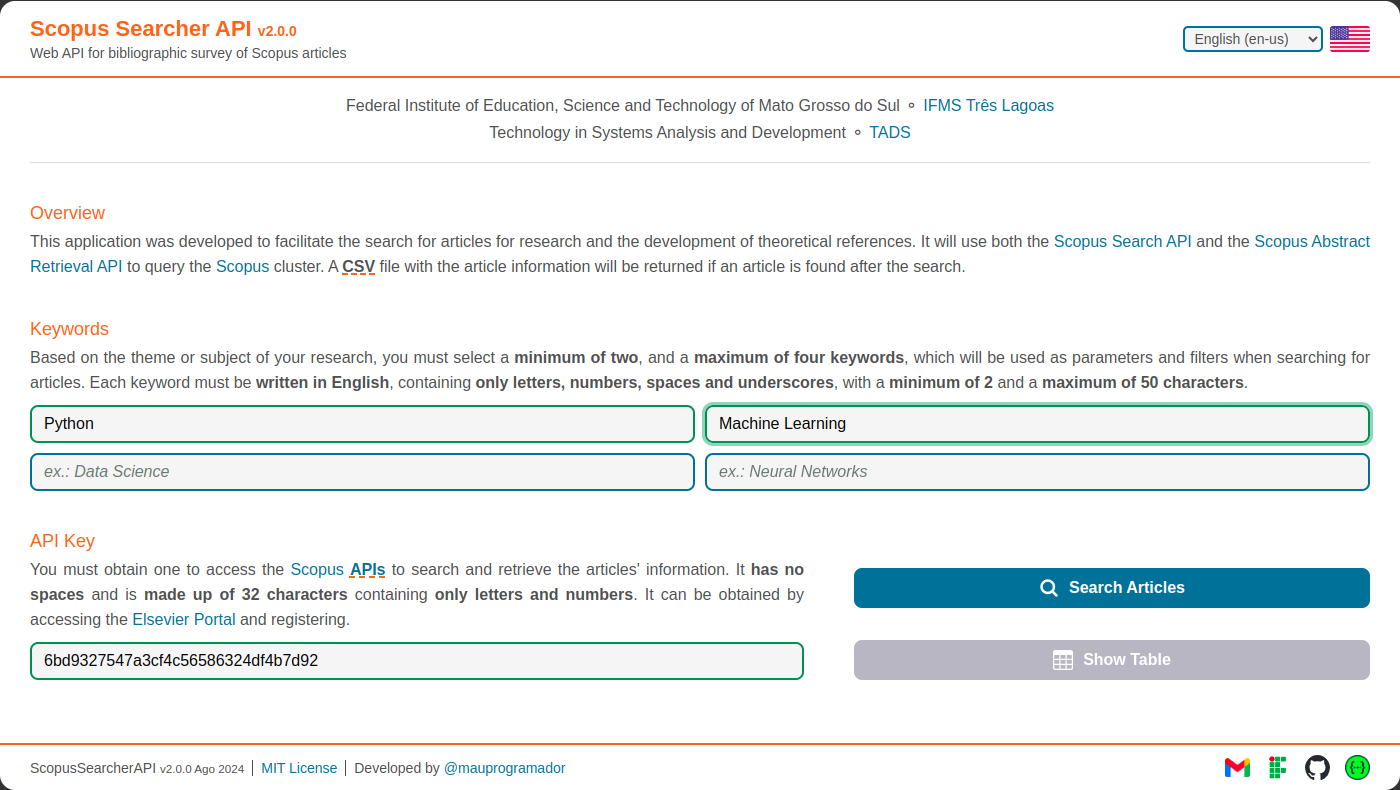Click the green IFMS grid logo in footer
This screenshot has width=1400, height=790.
point(1277,768)
